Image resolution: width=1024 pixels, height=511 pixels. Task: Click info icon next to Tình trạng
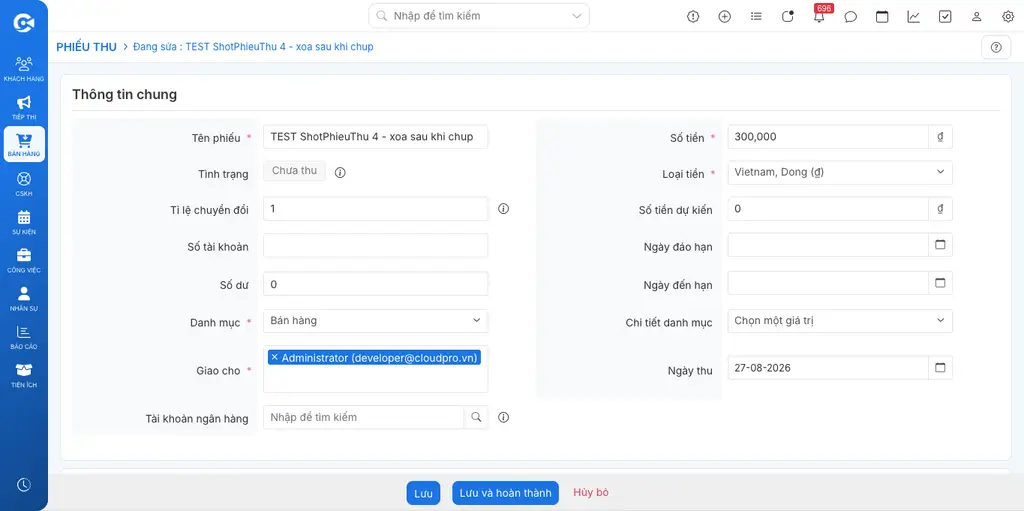pos(340,173)
